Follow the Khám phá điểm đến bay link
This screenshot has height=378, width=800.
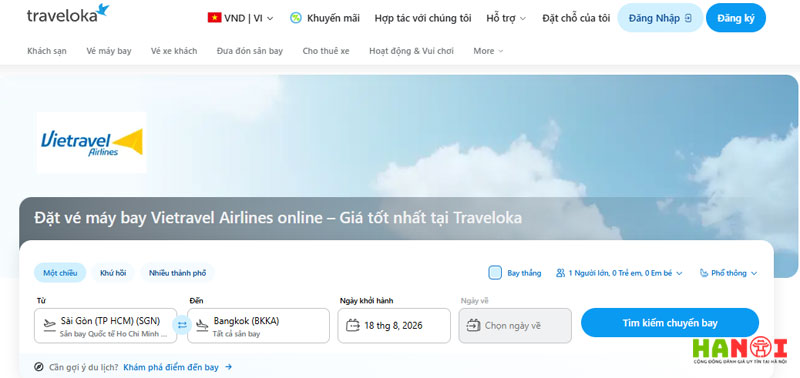171,367
